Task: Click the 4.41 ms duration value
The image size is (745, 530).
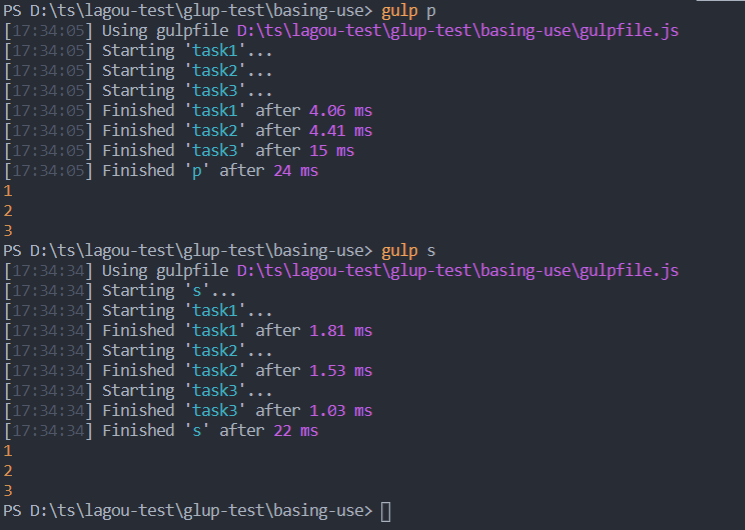Action: [x=341, y=131]
